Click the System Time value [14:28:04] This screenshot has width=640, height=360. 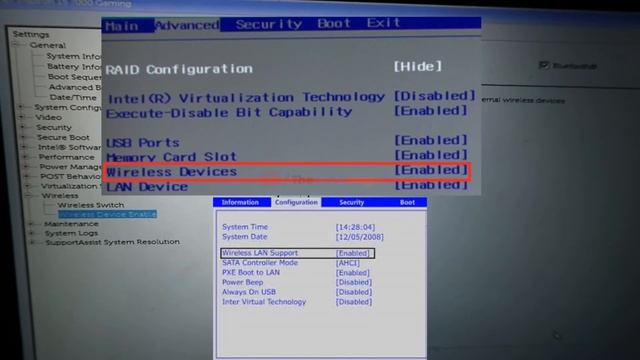tap(355, 227)
